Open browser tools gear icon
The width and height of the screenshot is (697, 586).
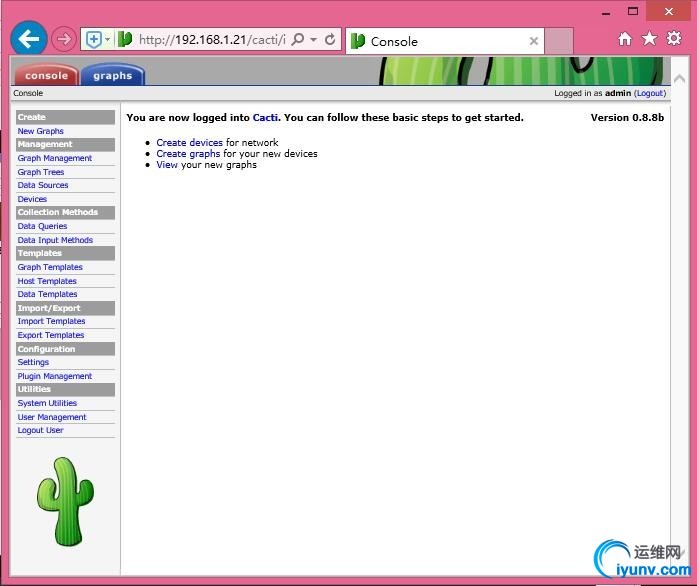[674, 39]
